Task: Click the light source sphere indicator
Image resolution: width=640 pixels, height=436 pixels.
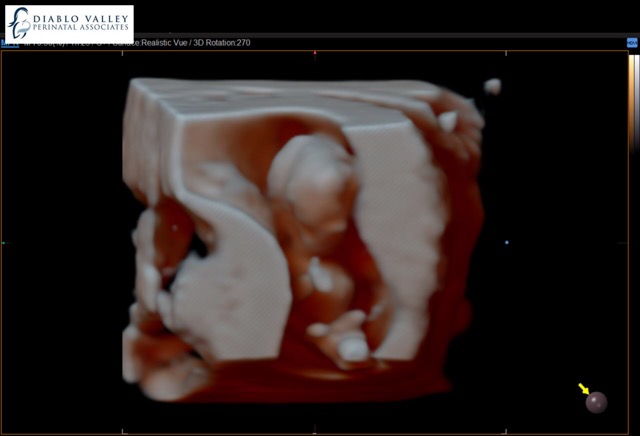Action: click(x=596, y=402)
